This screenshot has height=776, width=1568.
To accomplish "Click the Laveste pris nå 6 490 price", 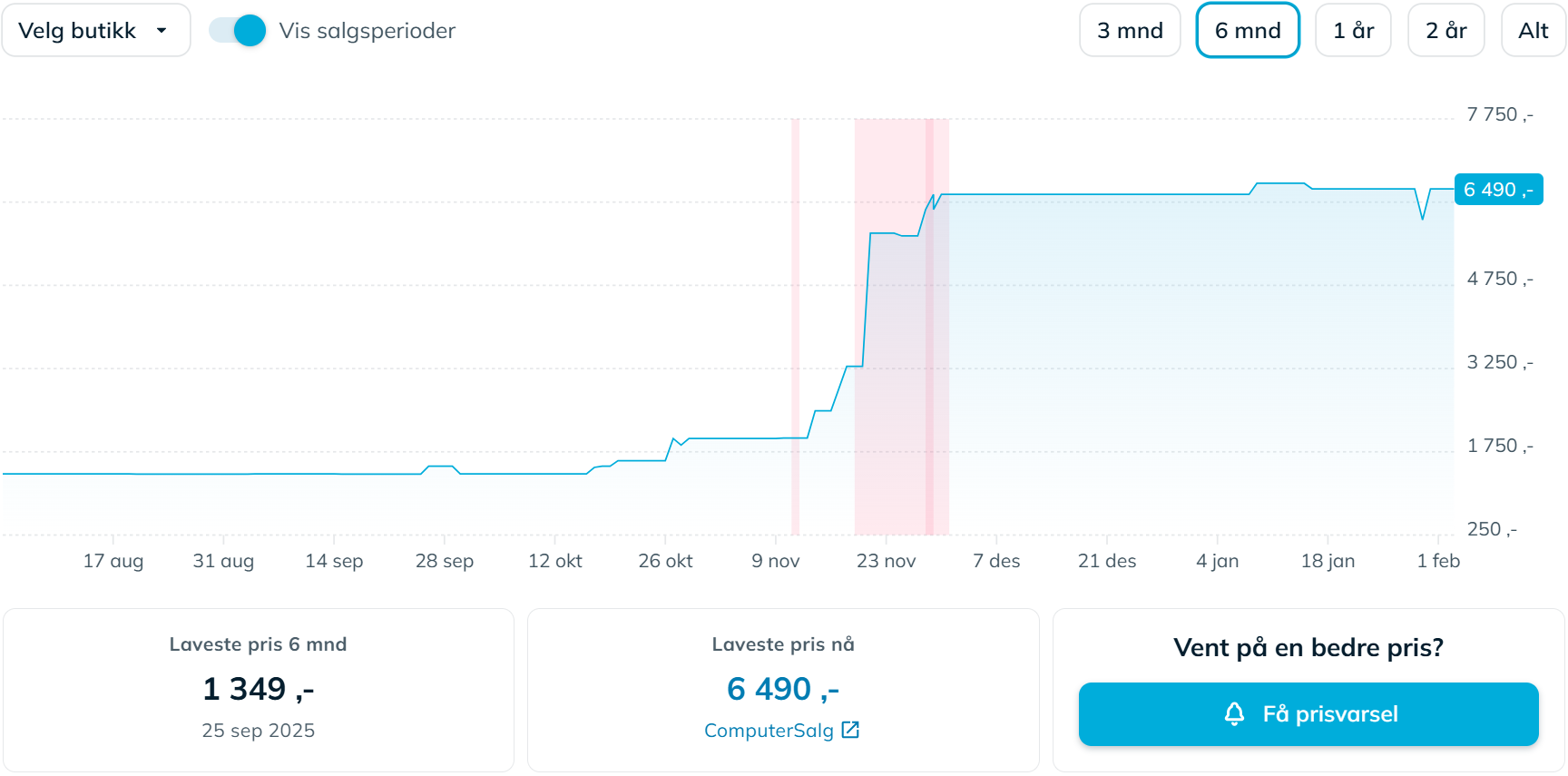I will [x=782, y=690].
